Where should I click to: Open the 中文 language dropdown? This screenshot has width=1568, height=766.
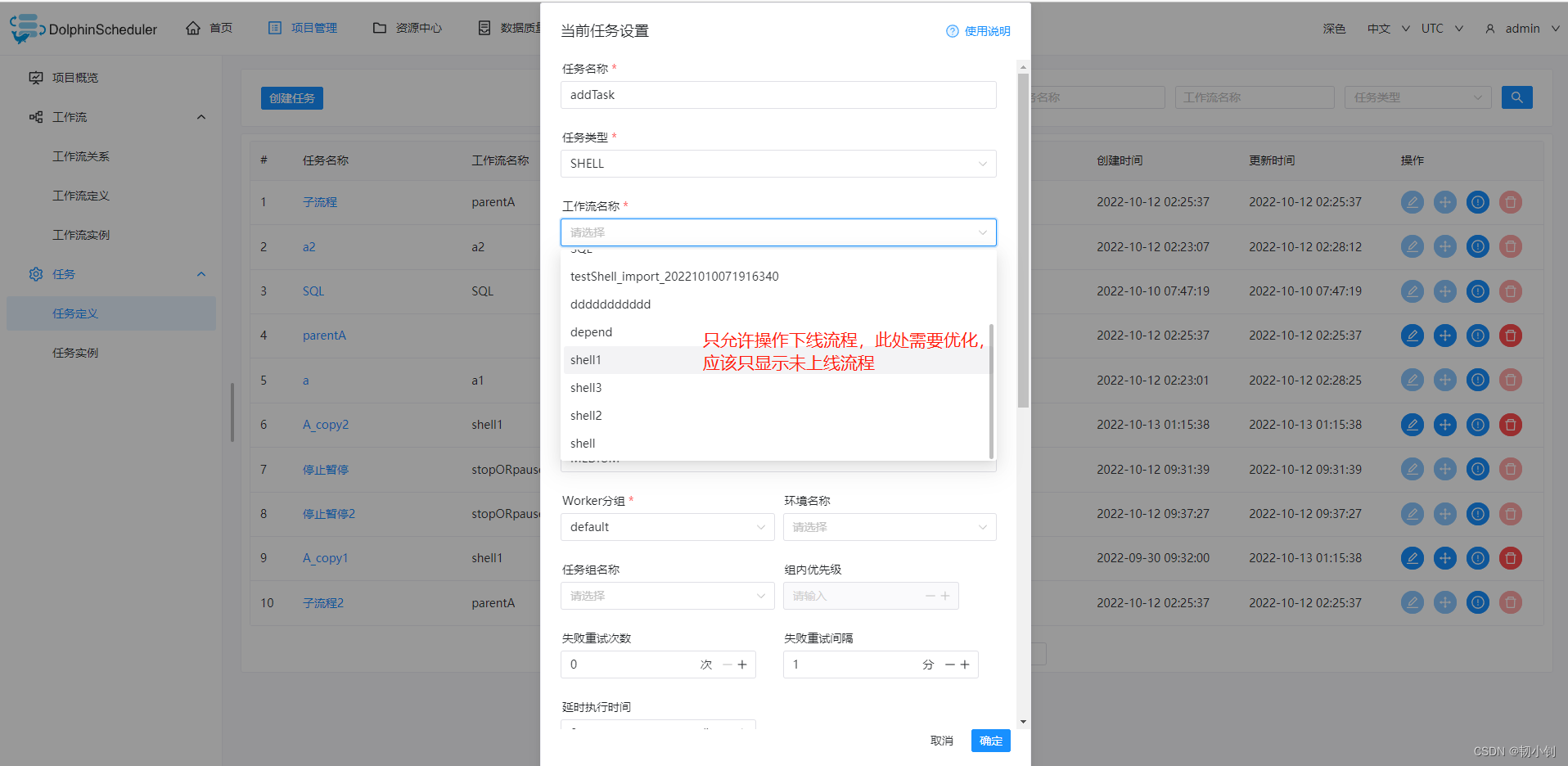pos(1388,29)
